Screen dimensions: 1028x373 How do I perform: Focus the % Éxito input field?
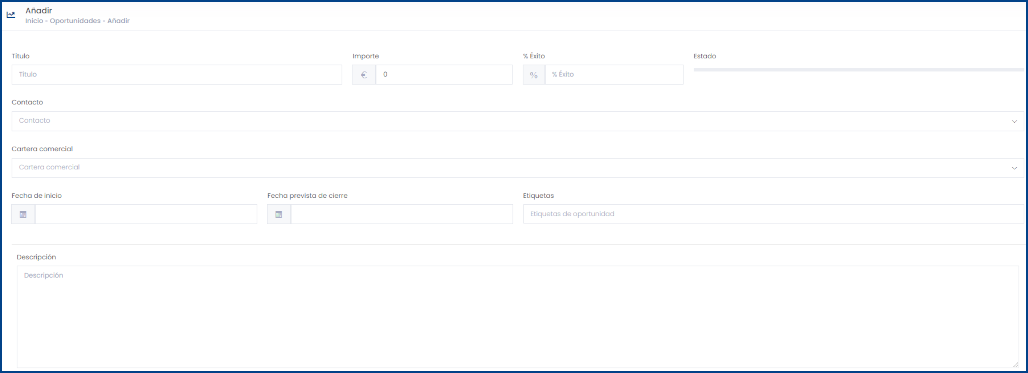[614, 75]
